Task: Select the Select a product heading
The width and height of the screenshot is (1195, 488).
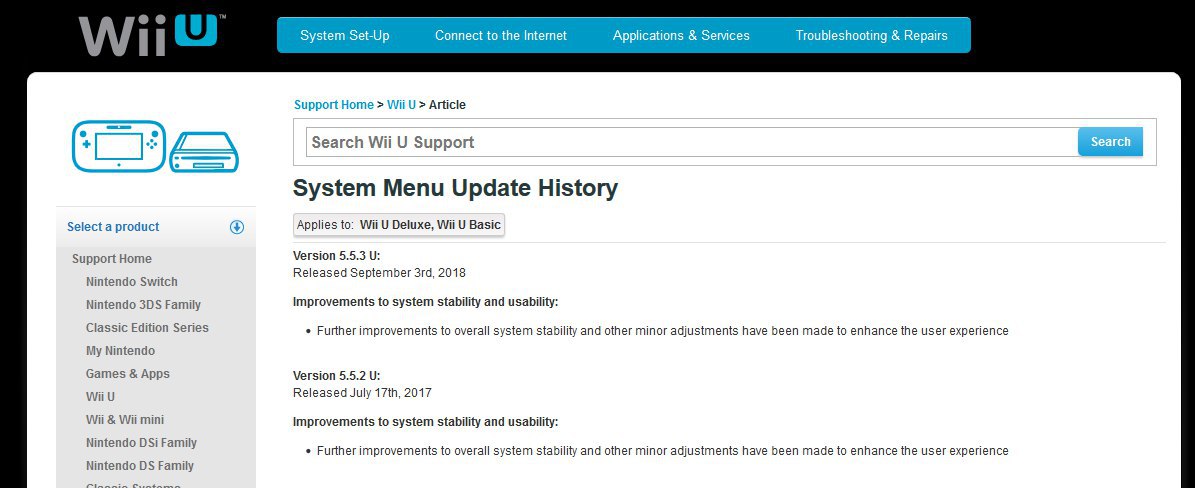Action: pyautogui.click(x=114, y=227)
